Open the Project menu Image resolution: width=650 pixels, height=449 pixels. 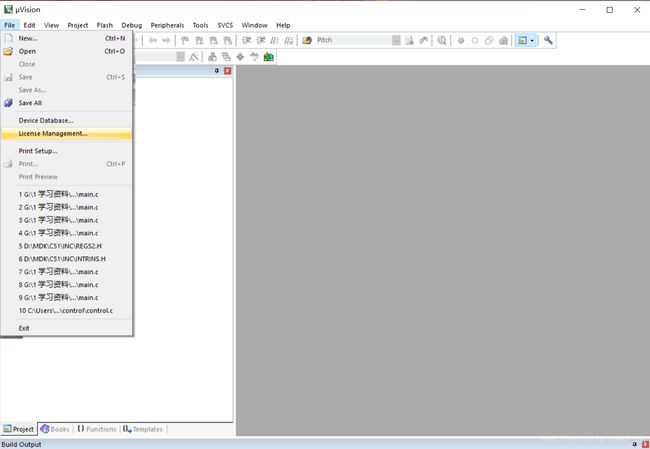78,25
